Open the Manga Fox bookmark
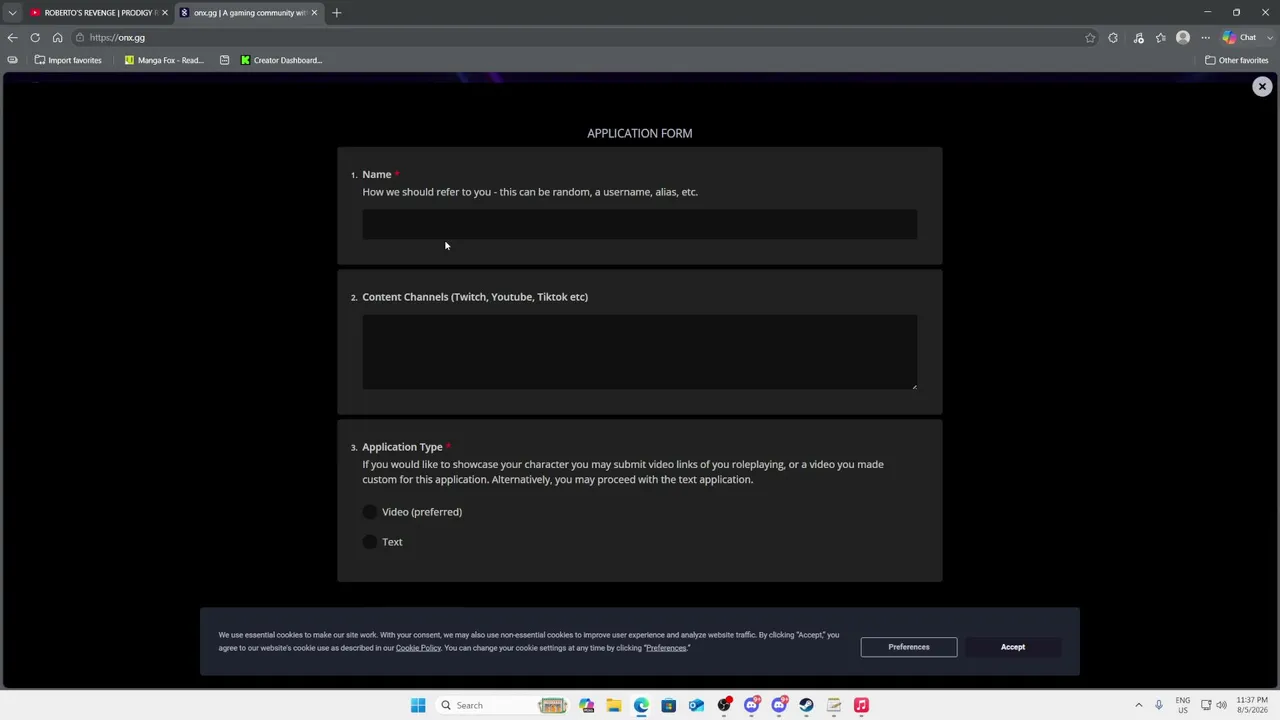Viewport: 1280px width, 720px height. (164, 60)
